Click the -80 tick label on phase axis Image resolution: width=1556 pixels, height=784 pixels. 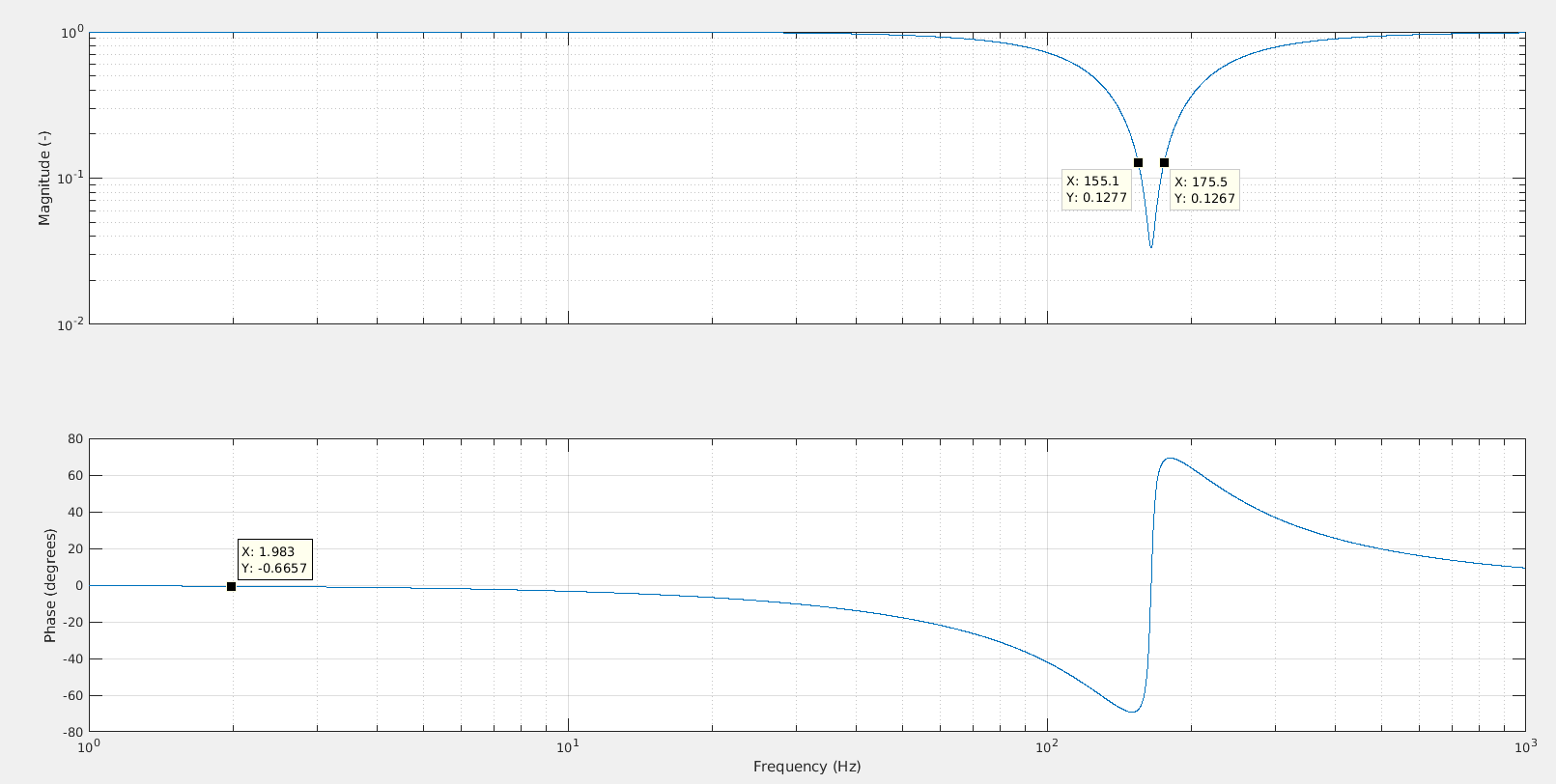pyautogui.click(x=72, y=733)
